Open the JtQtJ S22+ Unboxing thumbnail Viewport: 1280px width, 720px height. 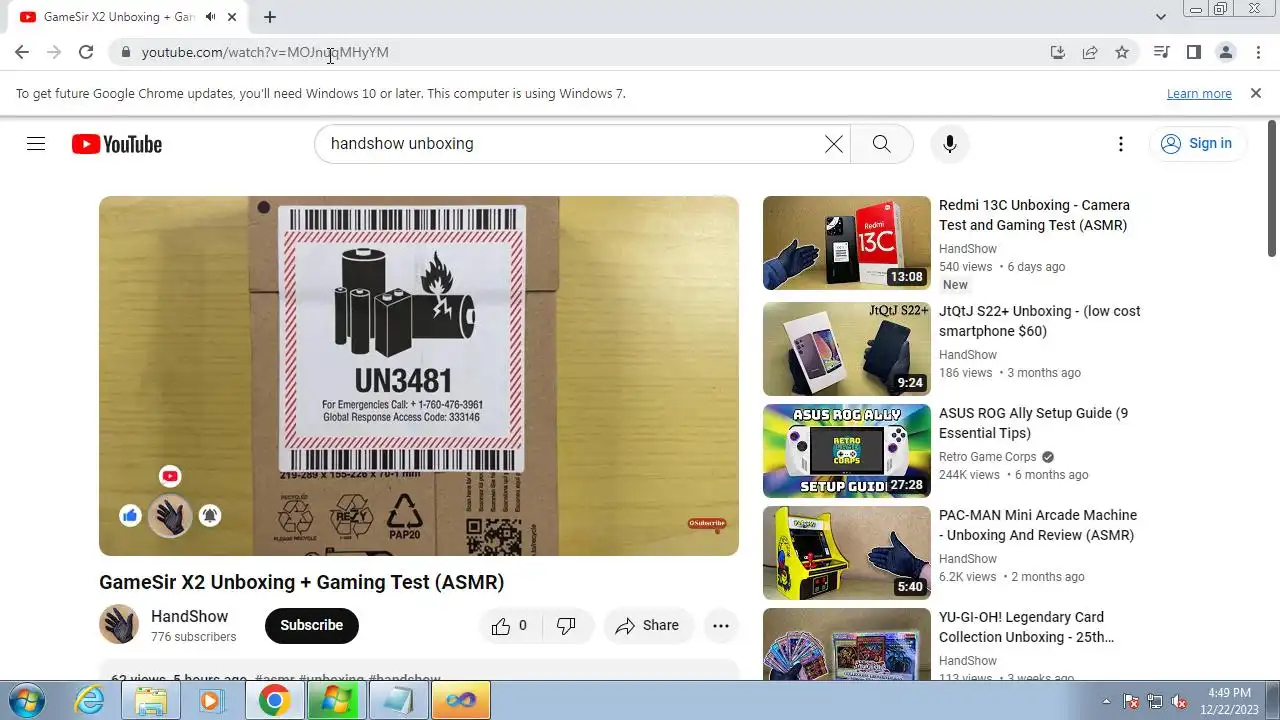tap(847, 349)
